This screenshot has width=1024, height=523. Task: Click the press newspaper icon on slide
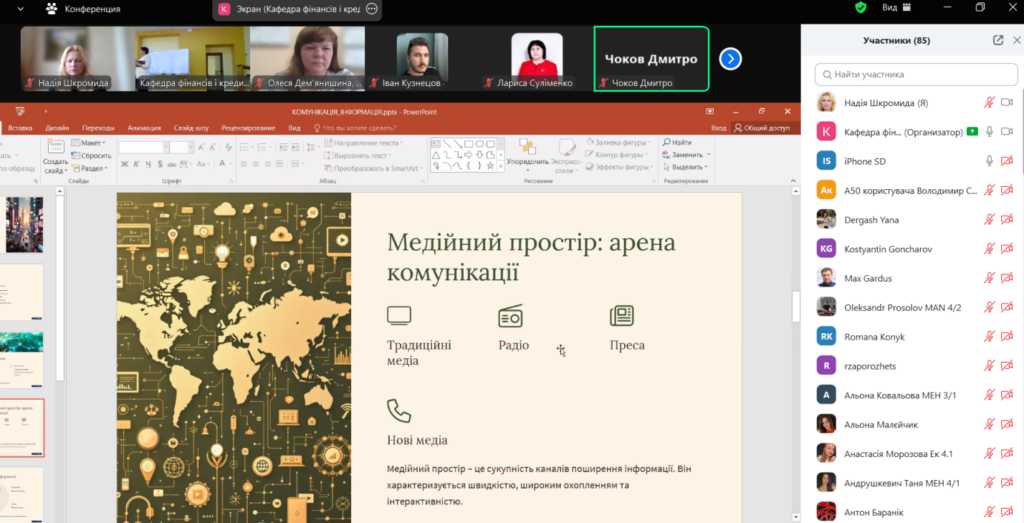622,316
